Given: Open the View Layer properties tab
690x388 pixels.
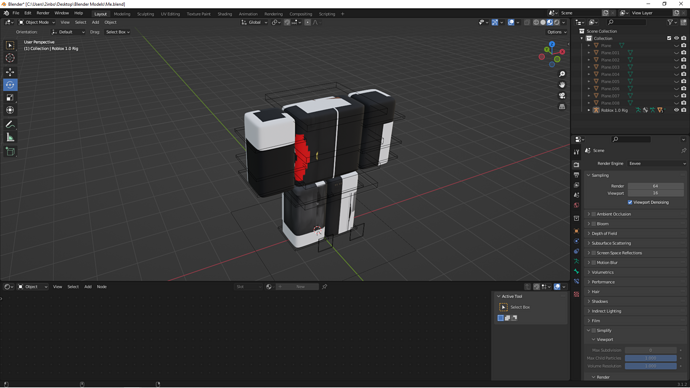Looking at the screenshot, I should tap(576, 185).
